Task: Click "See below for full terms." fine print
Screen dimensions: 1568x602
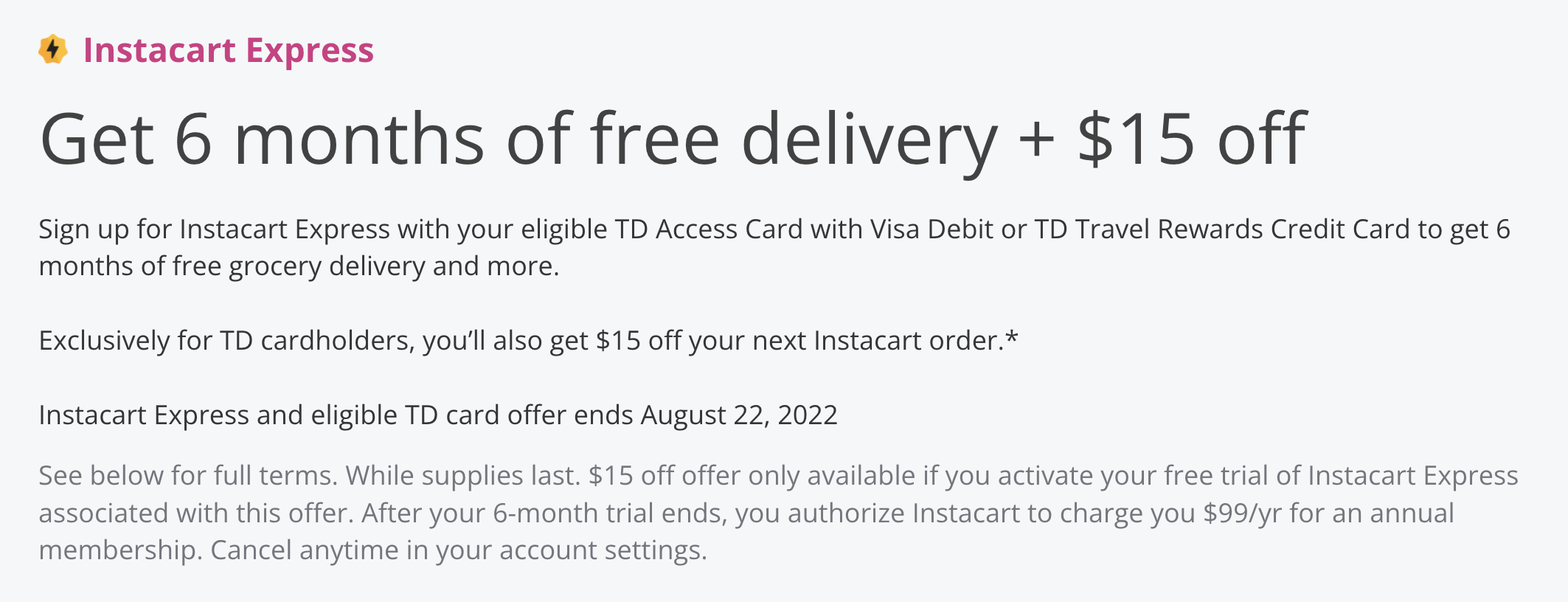Action: tap(188, 476)
